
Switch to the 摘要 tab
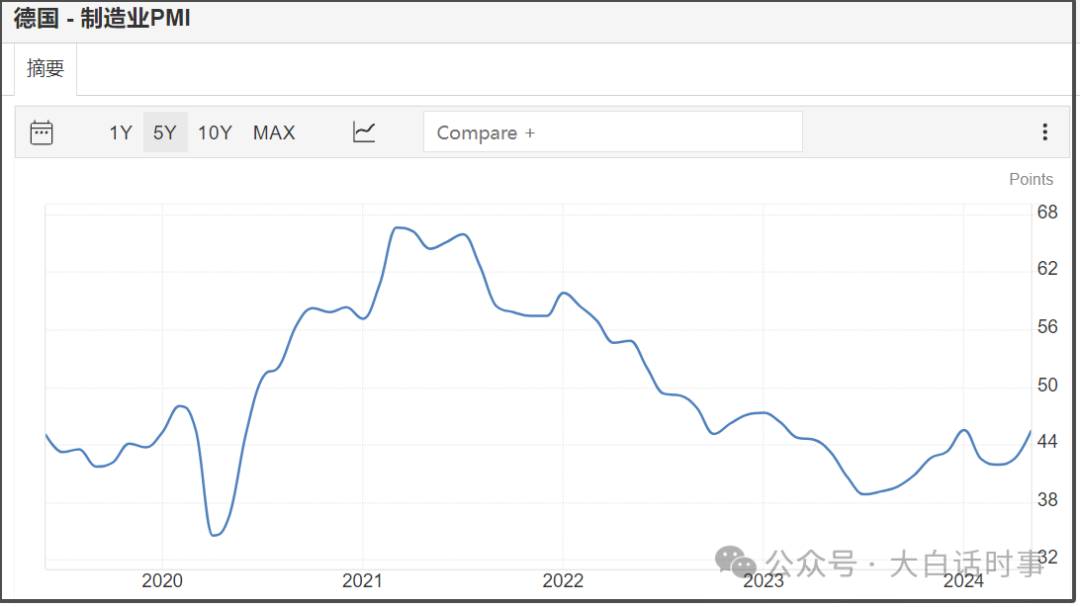pos(45,68)
